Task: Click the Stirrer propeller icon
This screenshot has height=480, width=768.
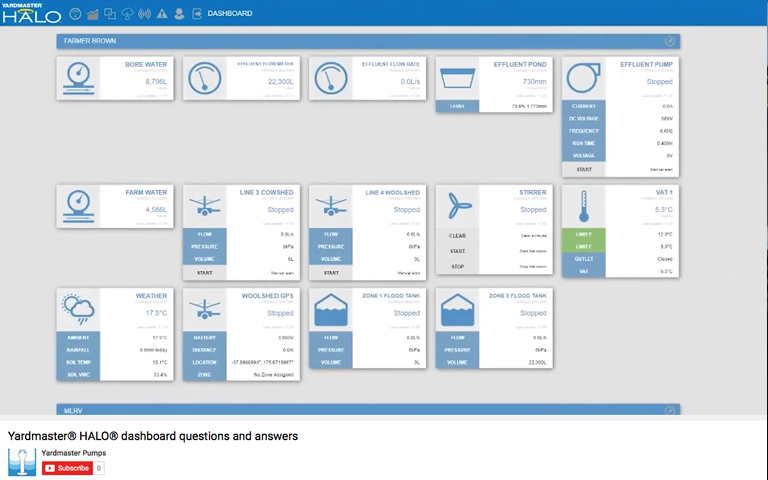Action: point(459,206)
